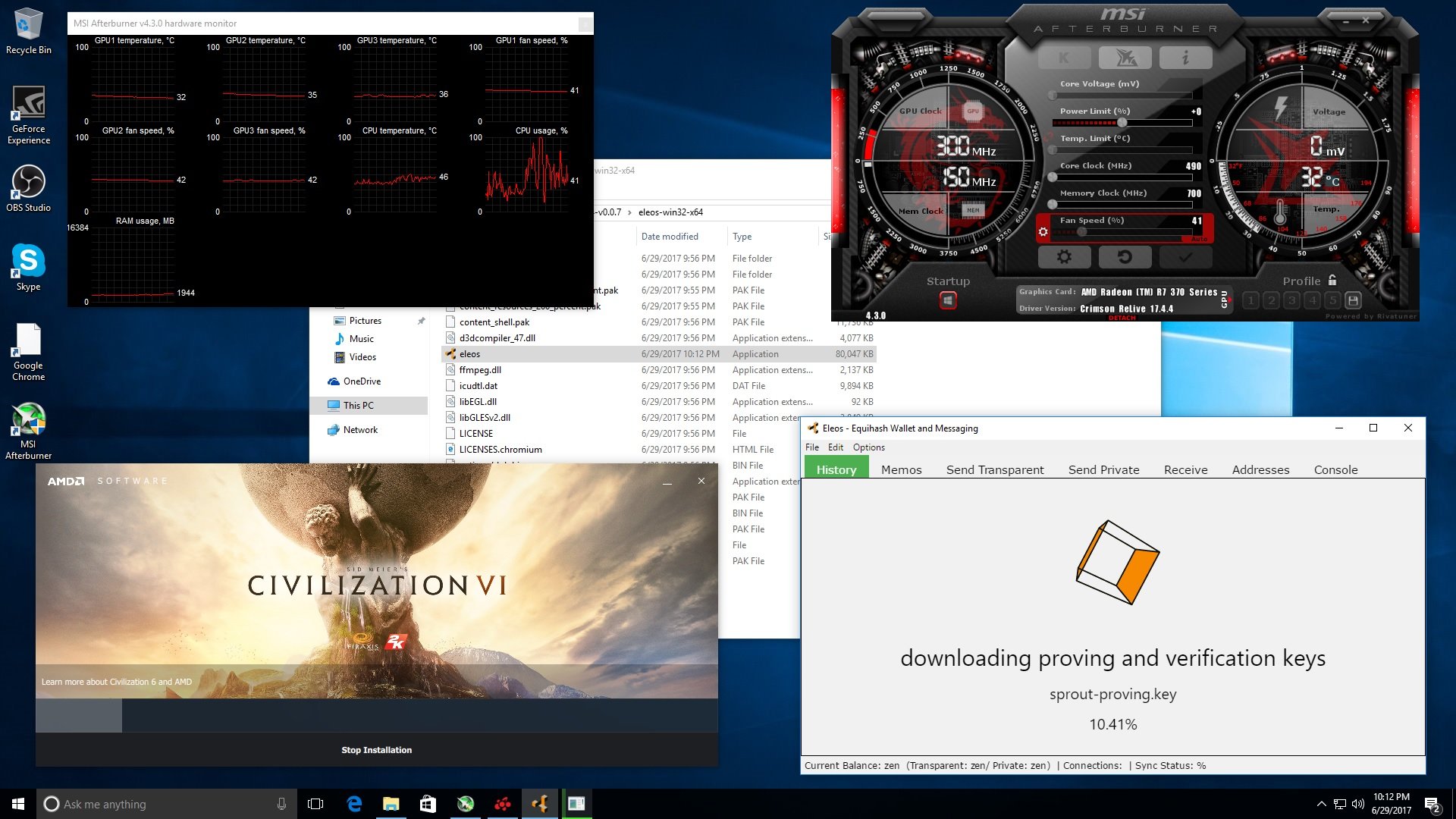Open the Windows Start menu
Screen dimensions: 1456x819
tap(18, 804)
